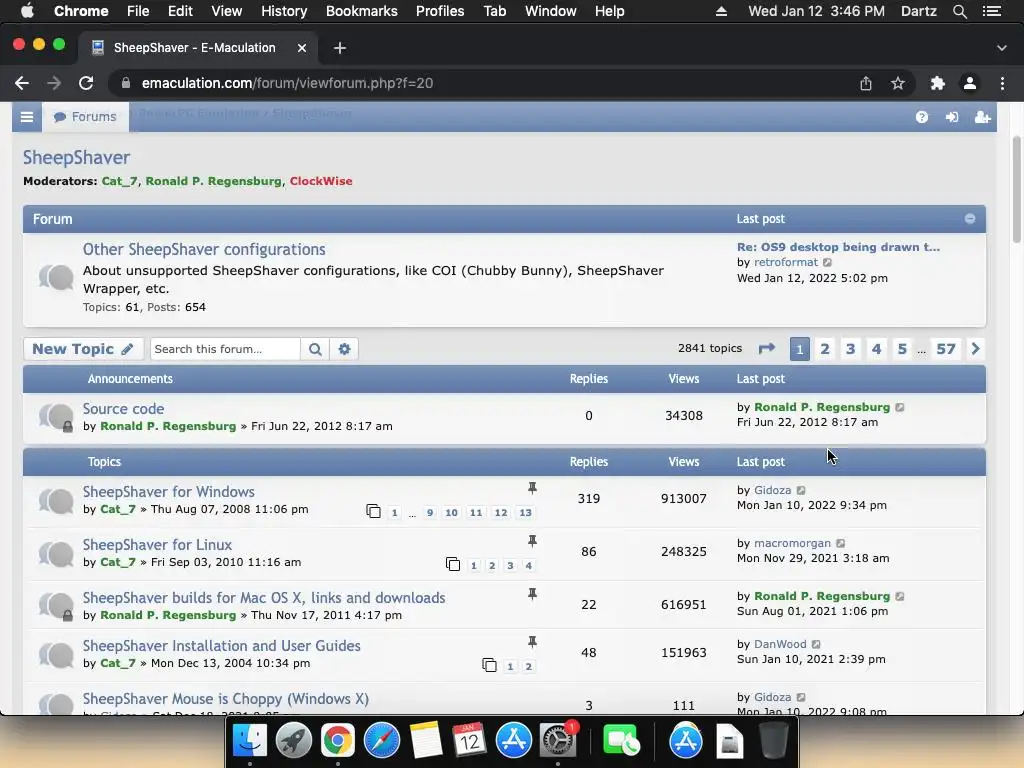The image size is (1024, 768).
Task: Open the Source code announcement
Action: click(123, 409)
